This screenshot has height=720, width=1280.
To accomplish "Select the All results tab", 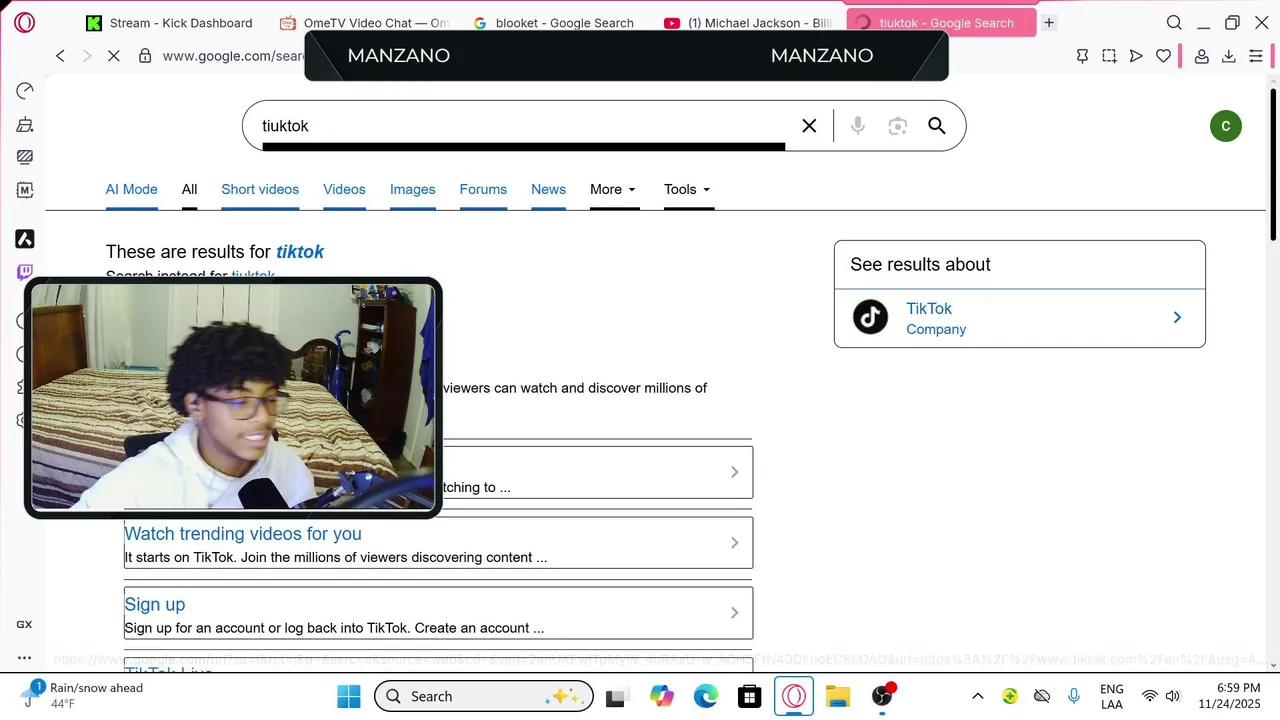I will [x=189, y=189].
